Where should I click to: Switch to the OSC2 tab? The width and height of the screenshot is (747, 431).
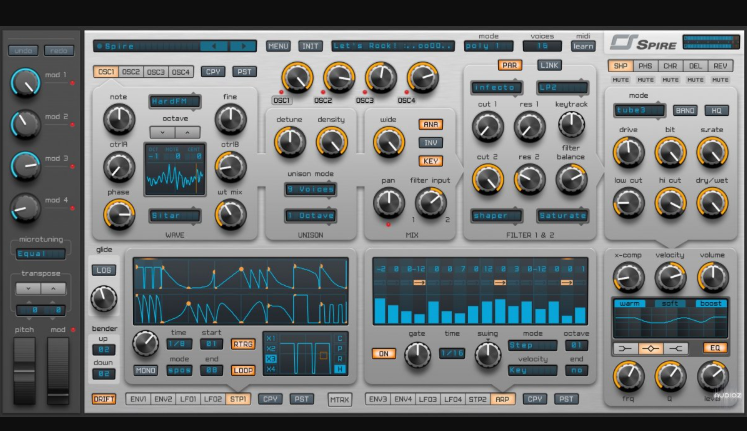(130, 71)
